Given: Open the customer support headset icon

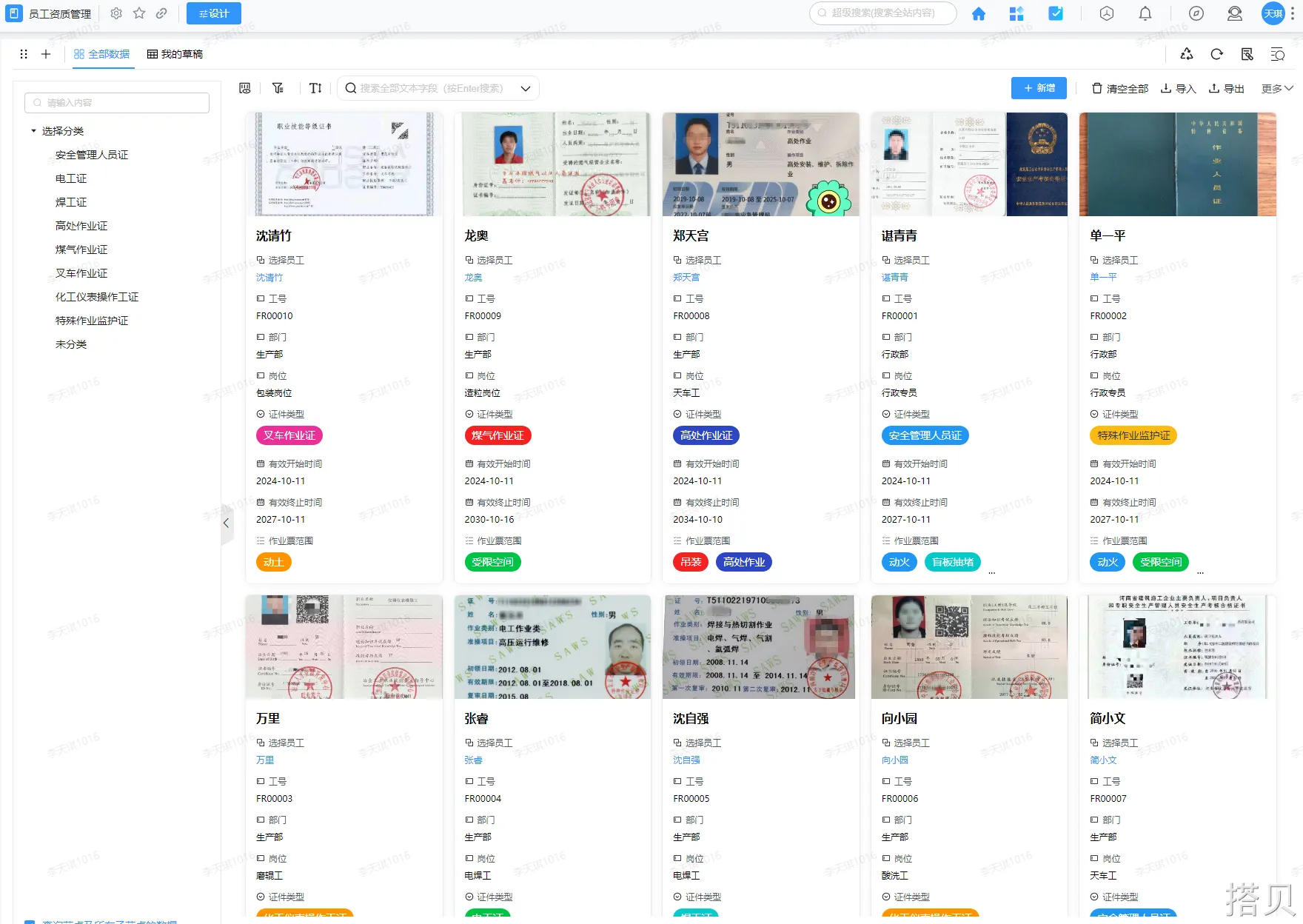Looking at the screenshot, I should pos(1234,13).
